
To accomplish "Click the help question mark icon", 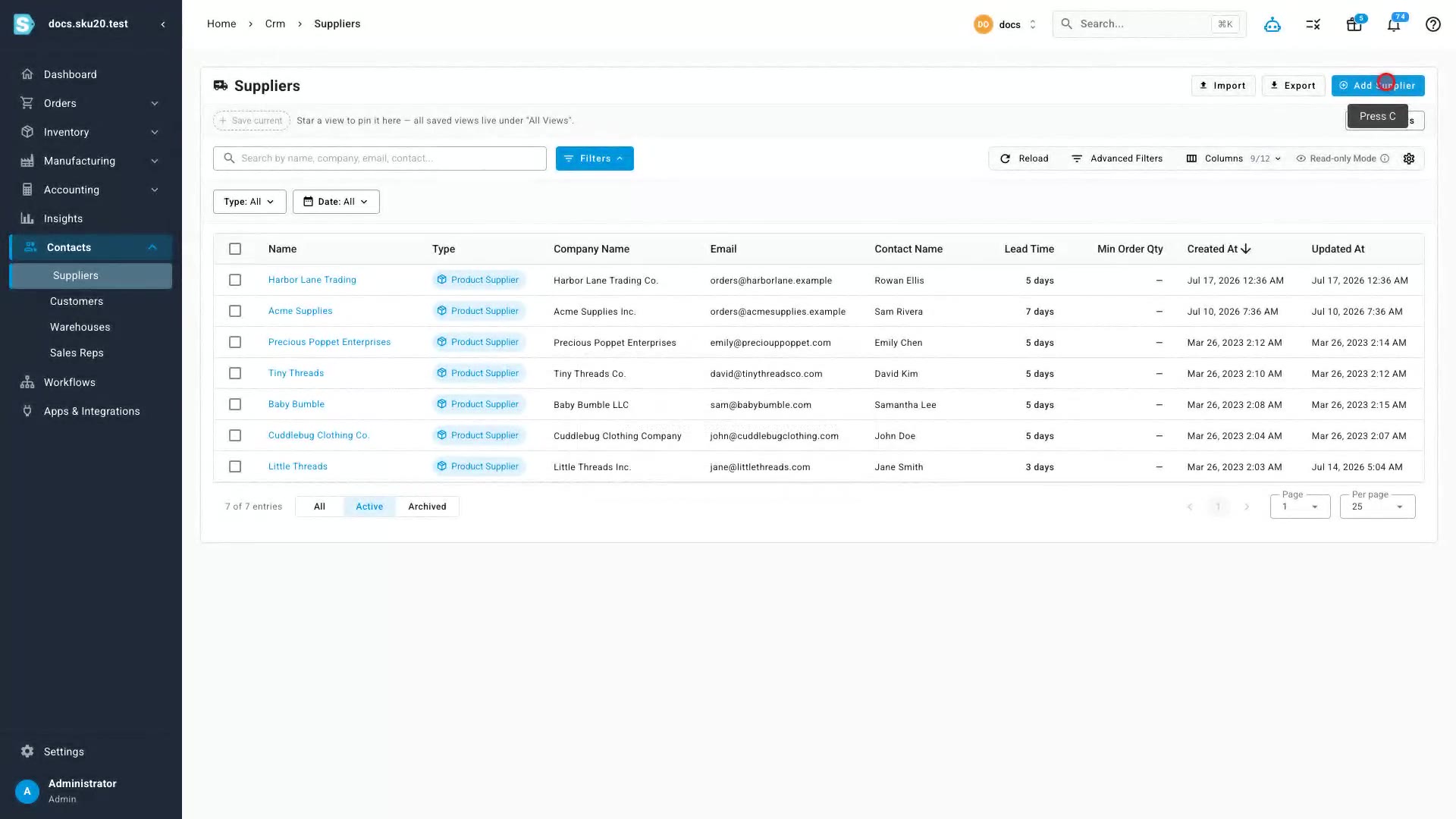I will [x=1432, y=24].
